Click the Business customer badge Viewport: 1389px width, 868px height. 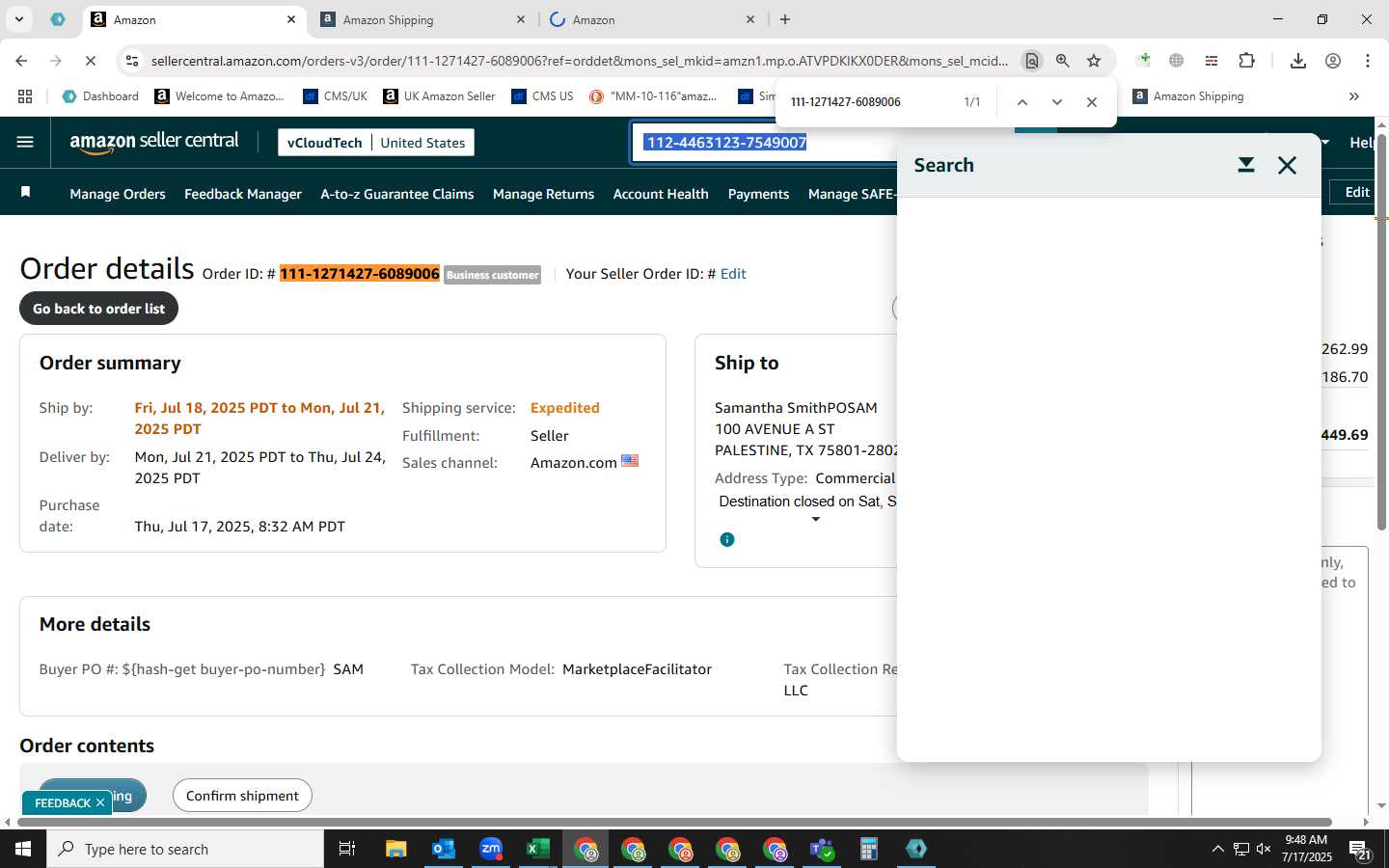click(x=492, y=275)
